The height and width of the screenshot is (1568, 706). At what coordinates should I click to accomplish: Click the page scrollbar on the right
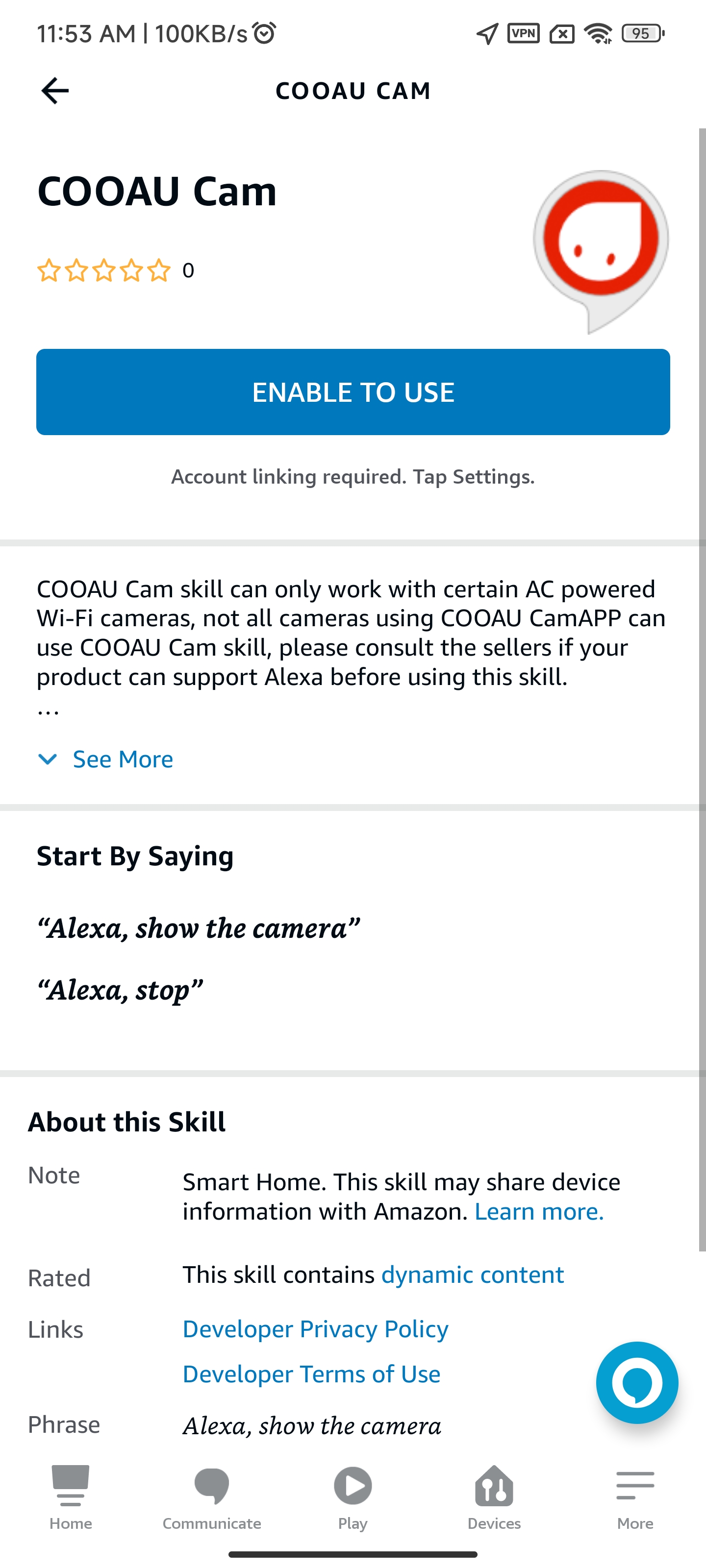pyautogui.click(x=702, y=689)
